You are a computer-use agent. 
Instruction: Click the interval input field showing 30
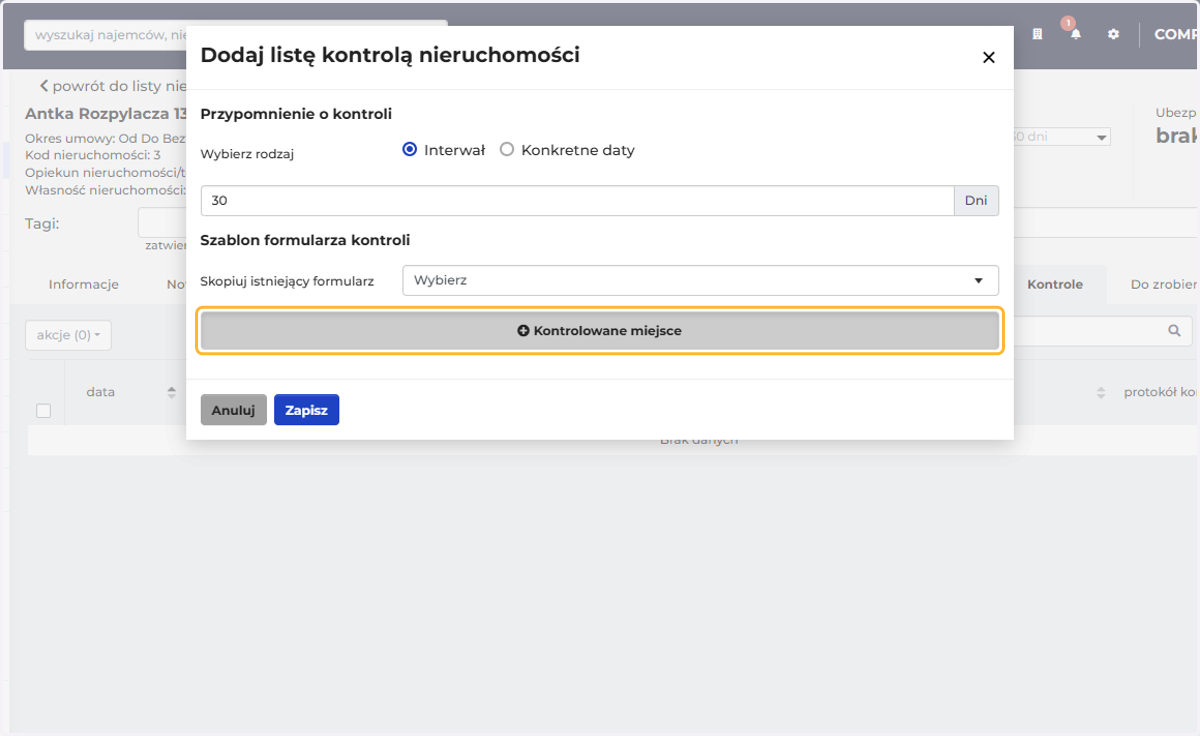(x=577, y=200)
